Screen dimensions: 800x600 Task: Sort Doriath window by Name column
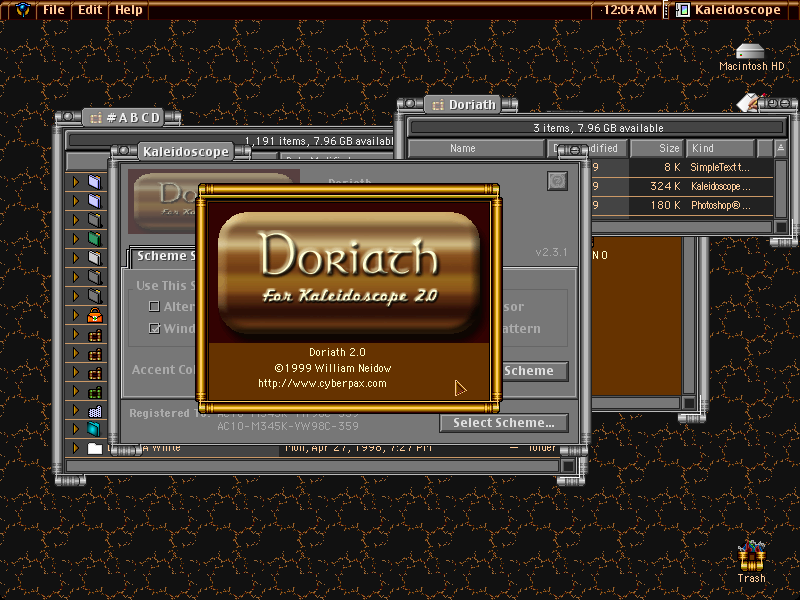click(477, 148)
